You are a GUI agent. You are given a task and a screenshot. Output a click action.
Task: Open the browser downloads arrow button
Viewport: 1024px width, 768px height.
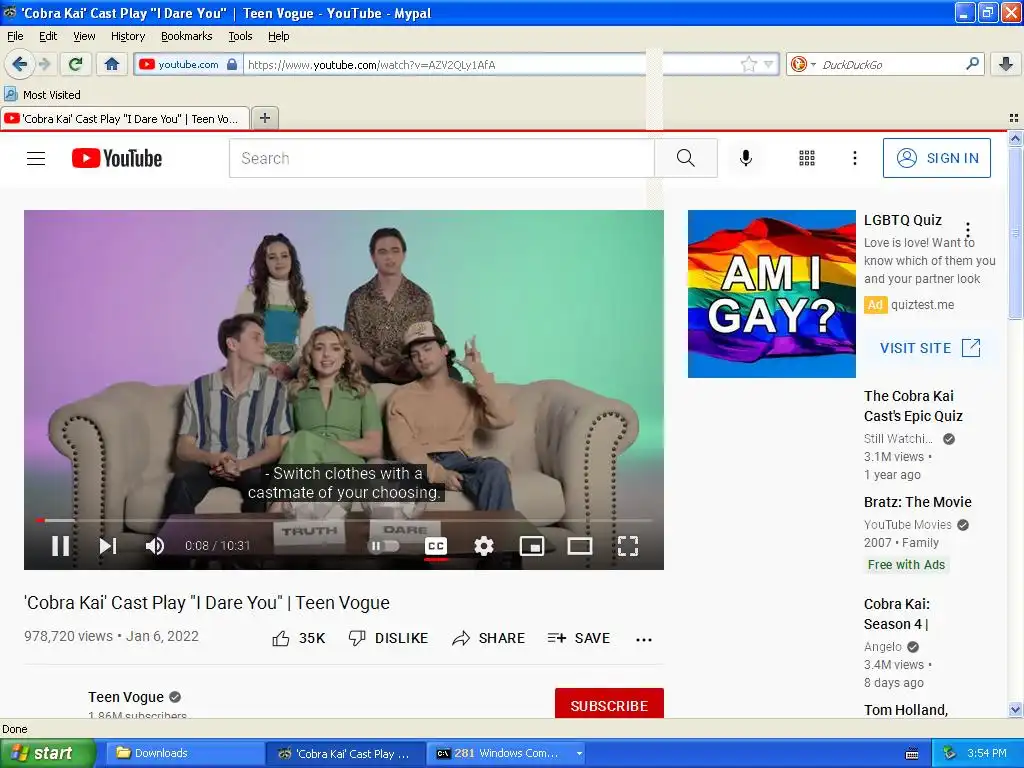[1006, 64]
